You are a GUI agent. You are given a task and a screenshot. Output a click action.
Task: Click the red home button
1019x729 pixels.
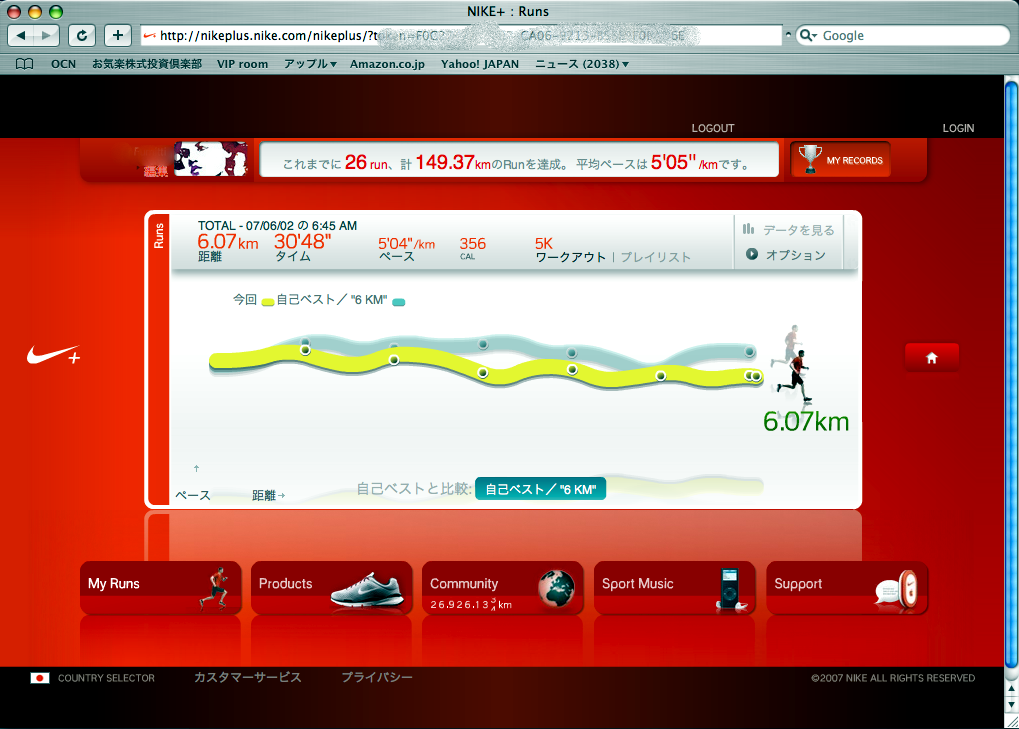coord(932,357)
